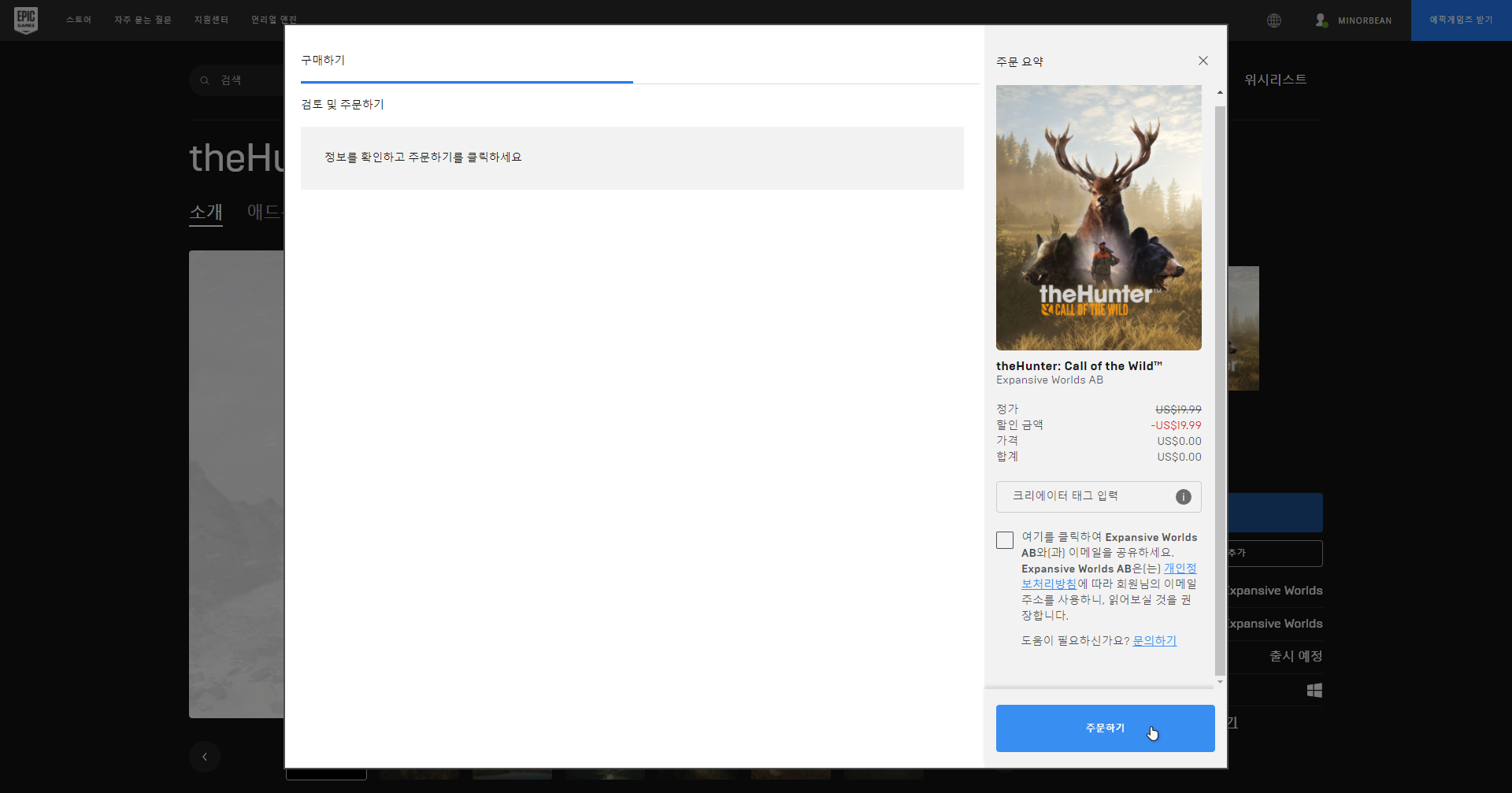Click the 검토 및 주문하기 heading
The image size is (1512, 793).
[x=343, y=104]
